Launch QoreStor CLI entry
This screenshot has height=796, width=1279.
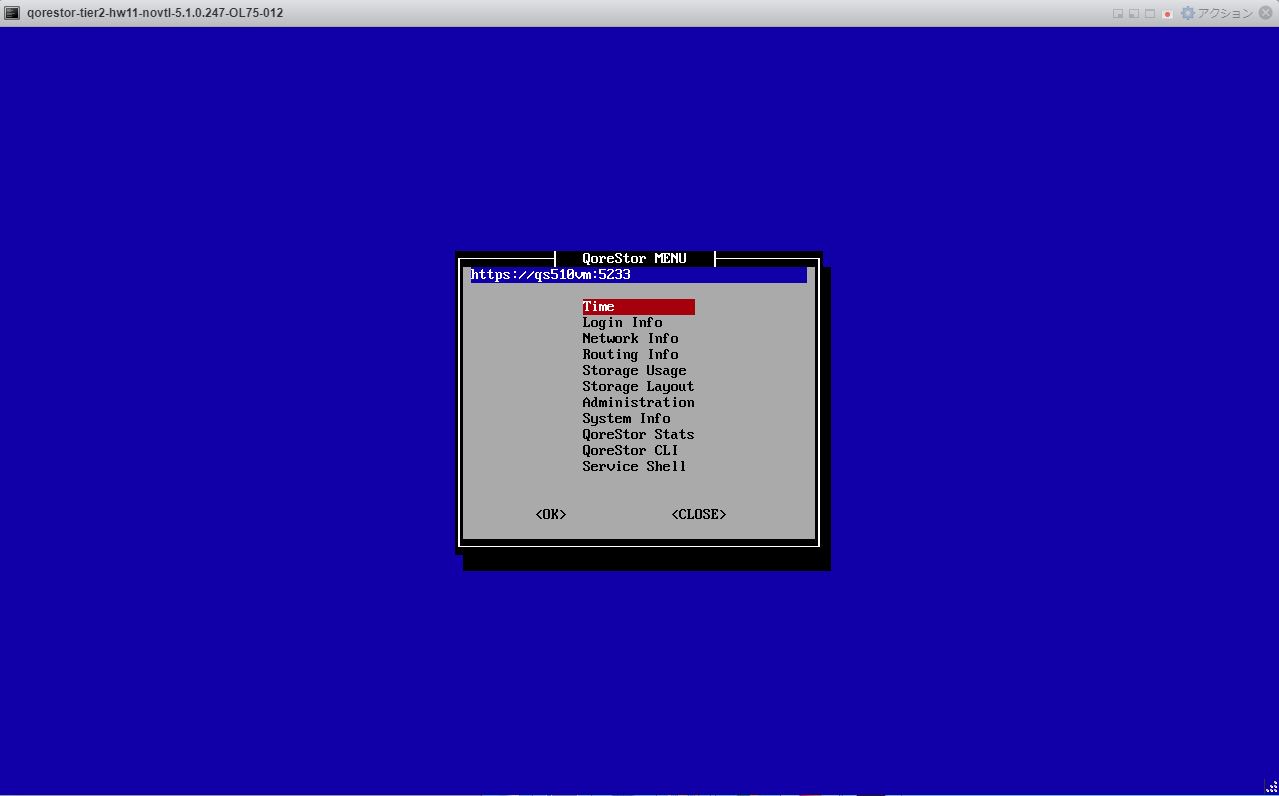630,451
